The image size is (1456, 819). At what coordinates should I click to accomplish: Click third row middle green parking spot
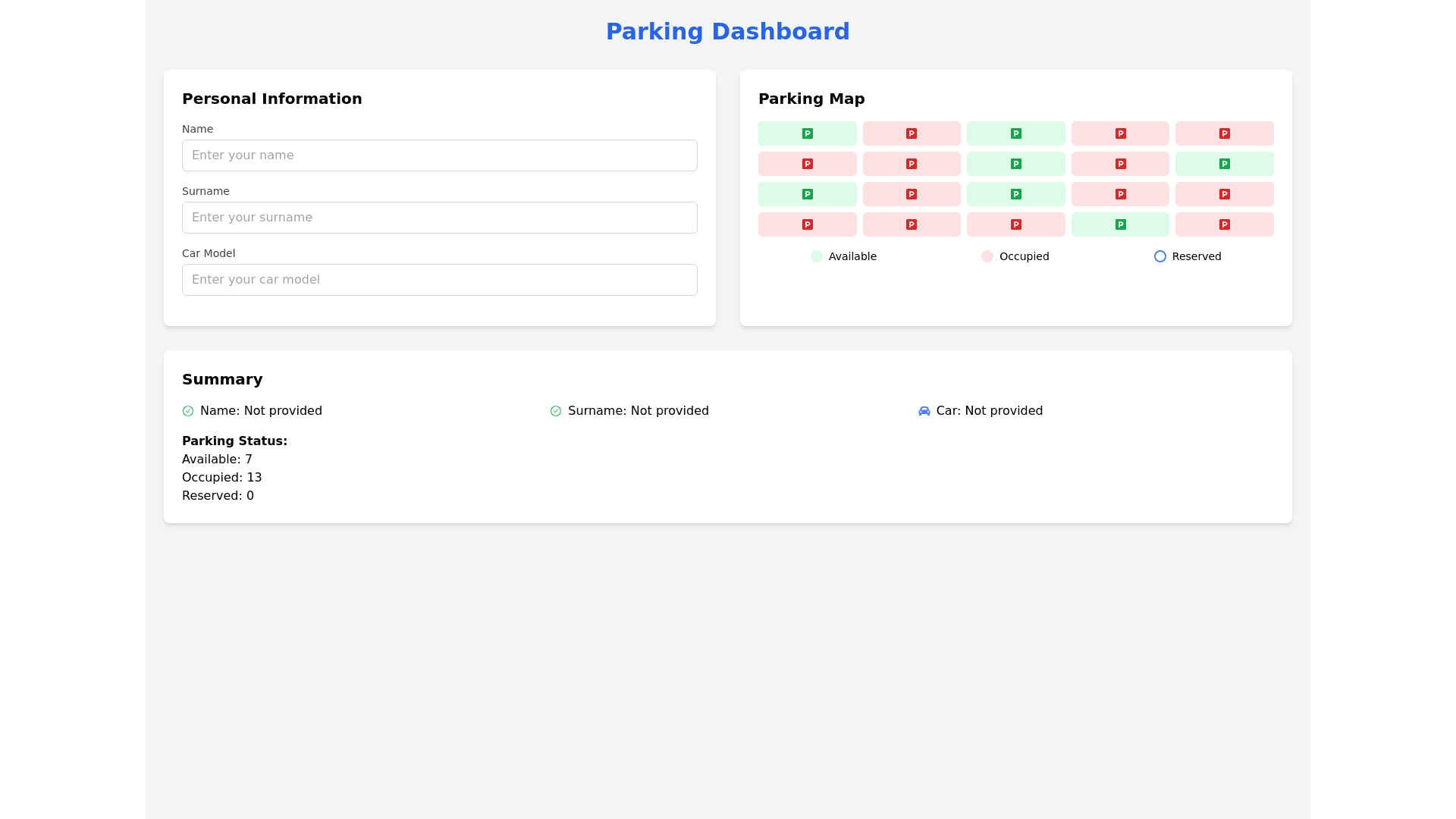pyautogui.click(x=1015, y=194)
